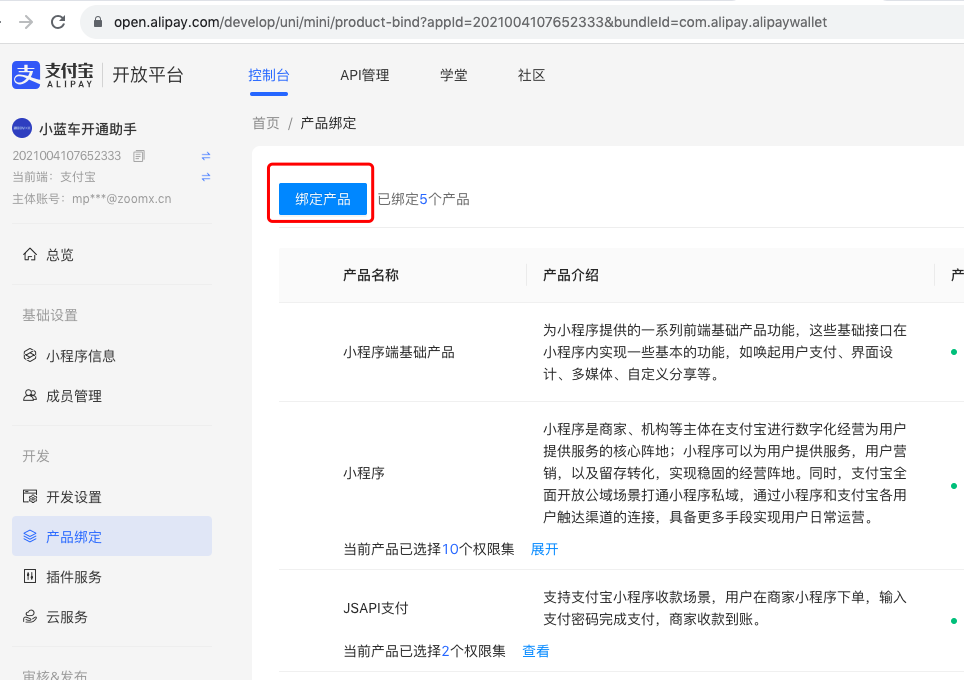Image resolution: width=964 pixels, height=680 pixels.
Task: Go to the 社区 tab
Action: pos(532,75)
